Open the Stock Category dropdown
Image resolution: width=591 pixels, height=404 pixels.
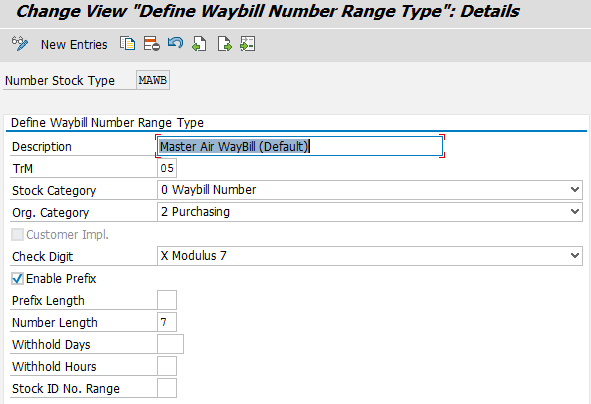pyautogui.click(x=574, y=190)
